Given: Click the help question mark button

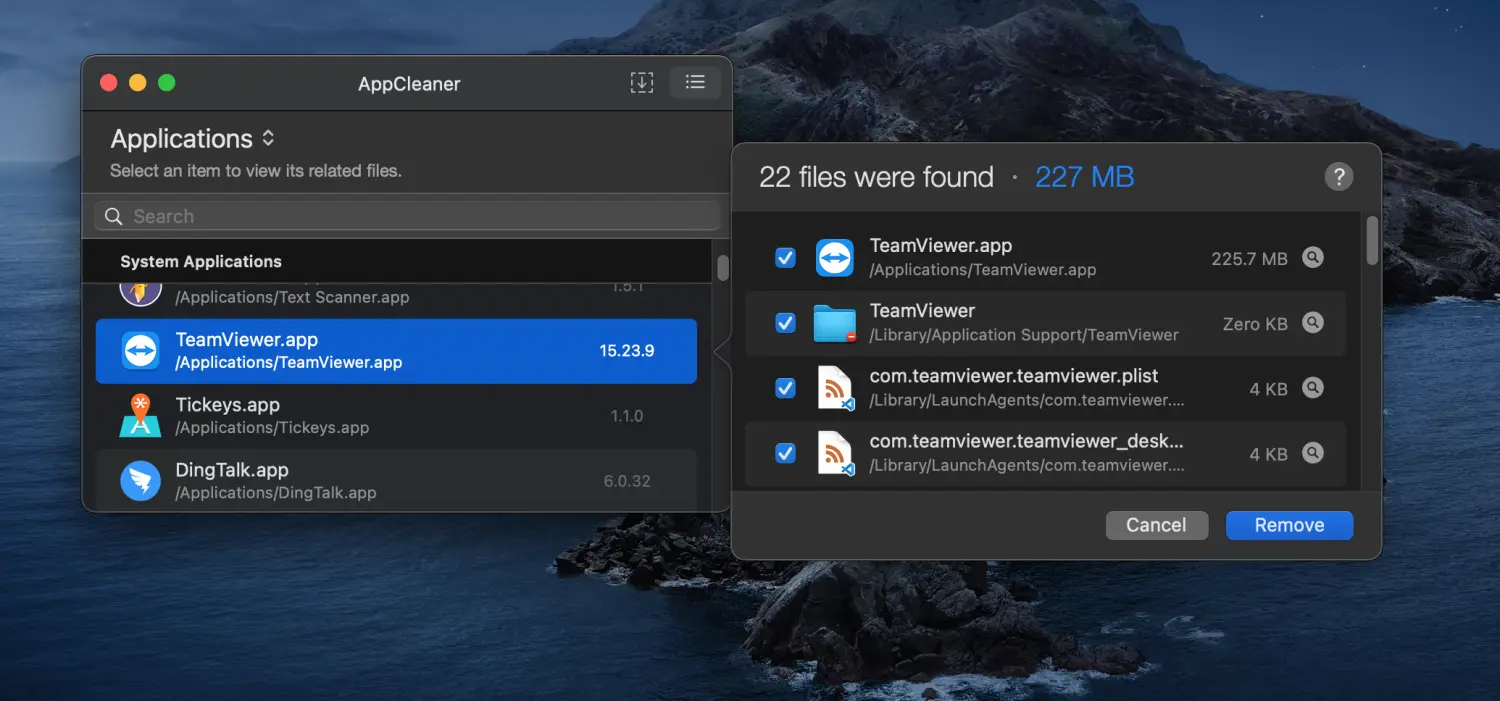Looking at the screenshot, I should [1338, 177].
